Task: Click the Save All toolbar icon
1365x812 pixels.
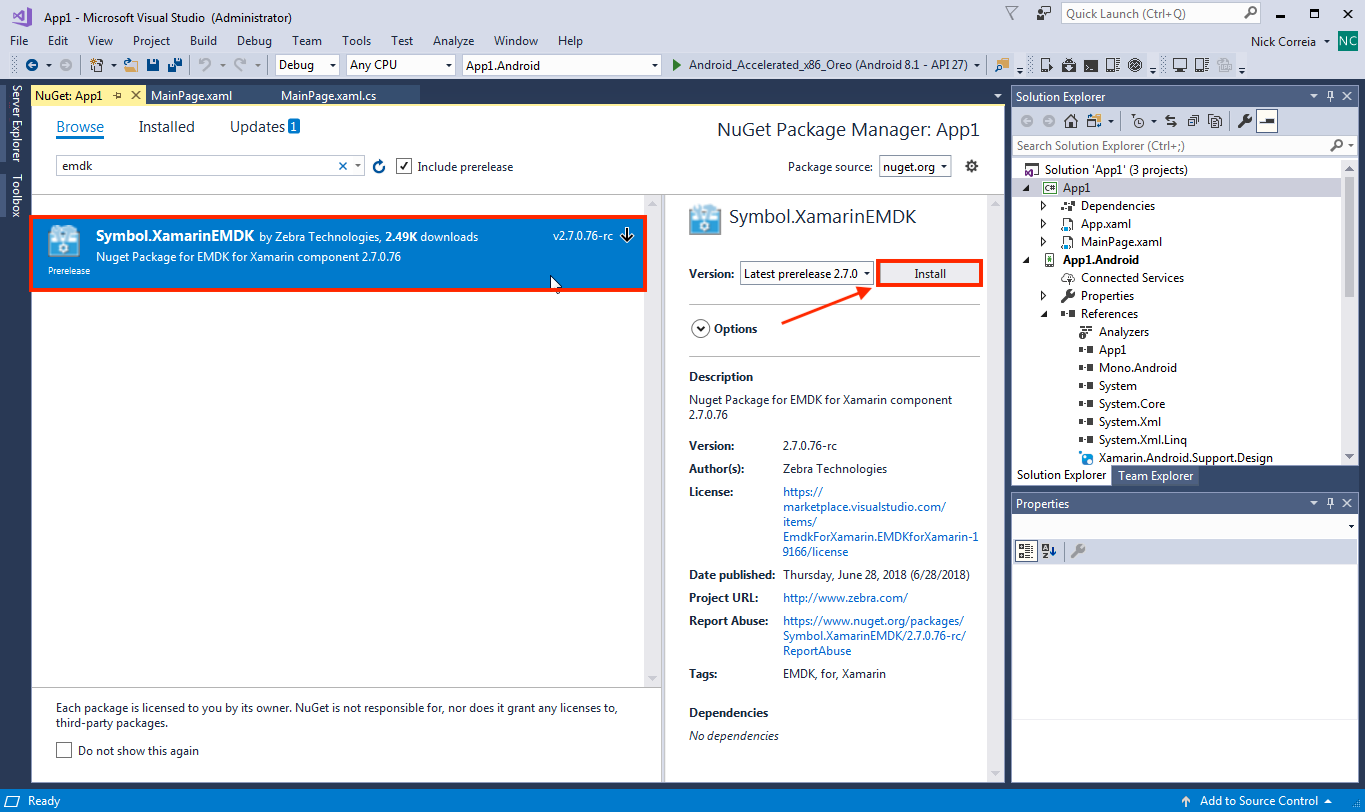Action: (x=174, y=65)
